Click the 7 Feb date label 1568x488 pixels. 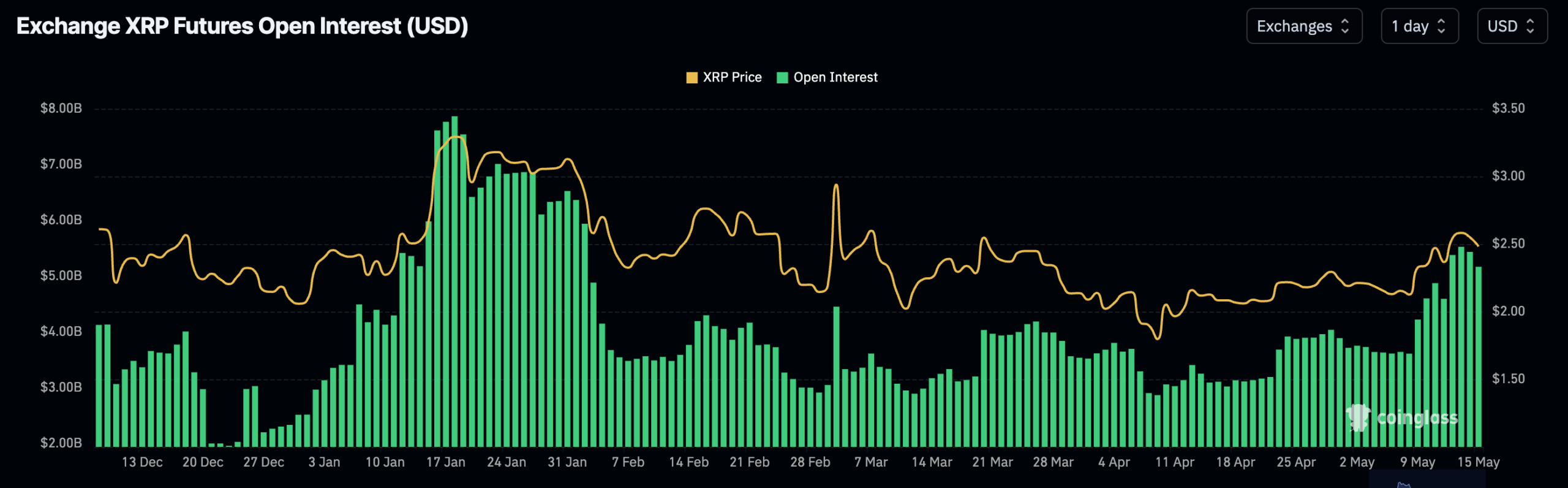point(628,462)
